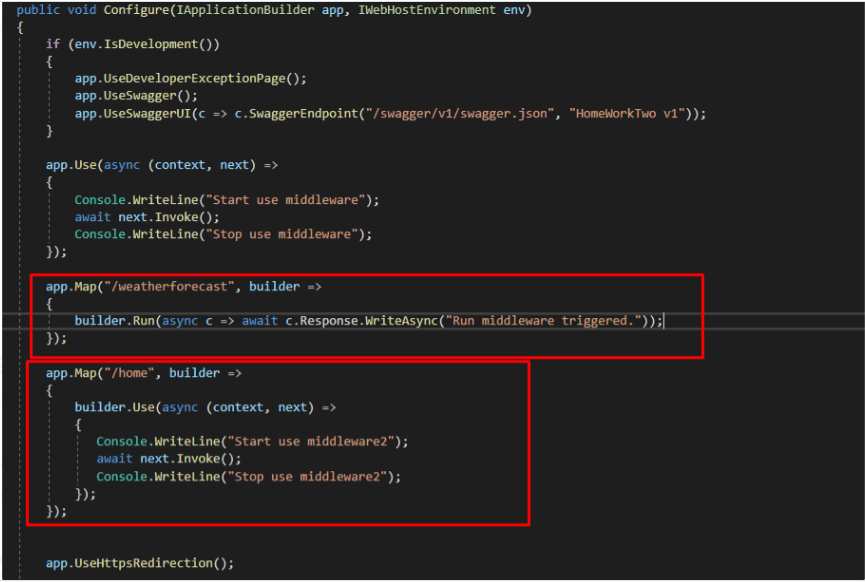Click the Configure method name in the signature
This screenshot has width=865, height=582.
pyautogui.click(x=136, y=10)
